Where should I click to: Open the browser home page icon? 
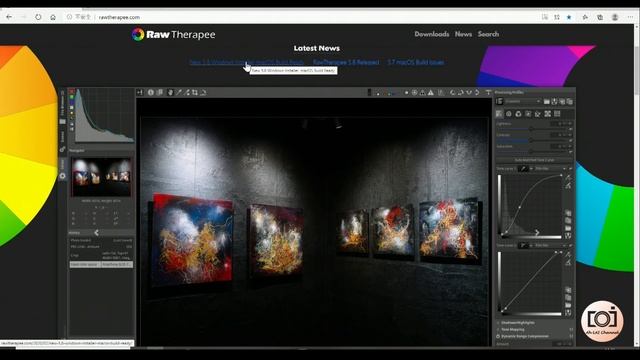coord(53,17)
